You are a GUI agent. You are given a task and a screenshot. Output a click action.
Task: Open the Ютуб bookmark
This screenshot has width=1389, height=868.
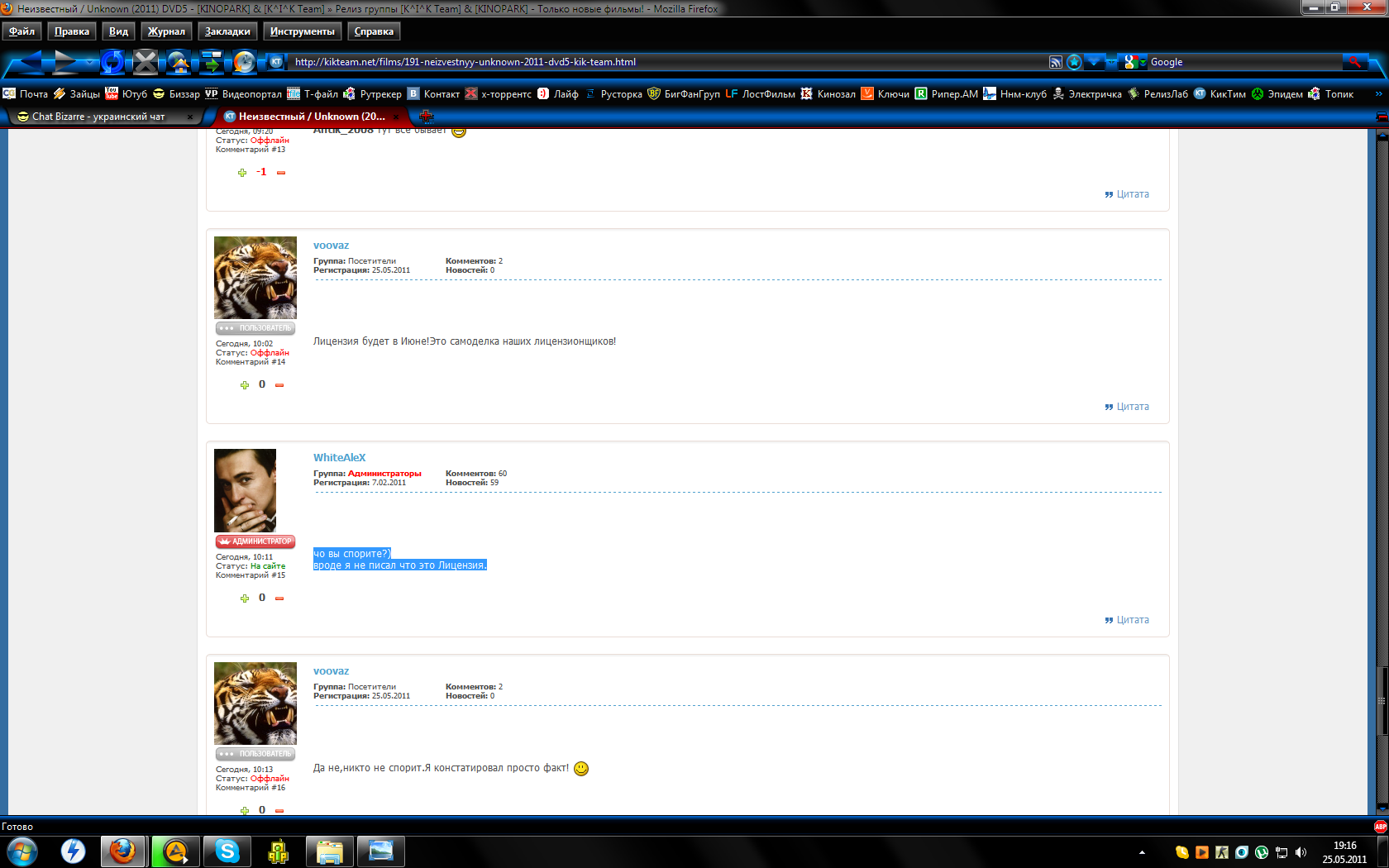[126, 94]
